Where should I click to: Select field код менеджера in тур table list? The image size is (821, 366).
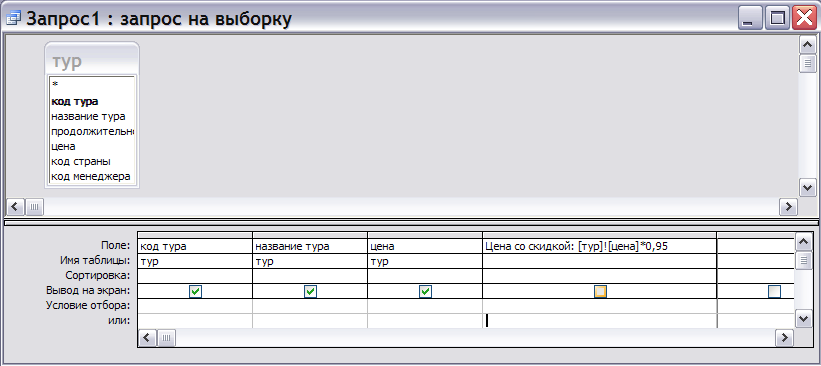(x=92, y=176)
